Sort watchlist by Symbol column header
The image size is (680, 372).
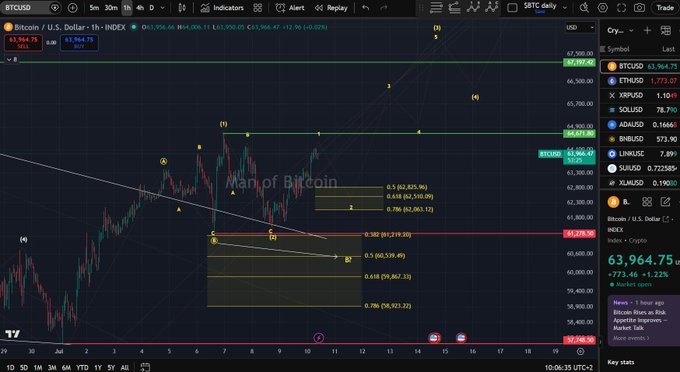(x=618, y=49)
